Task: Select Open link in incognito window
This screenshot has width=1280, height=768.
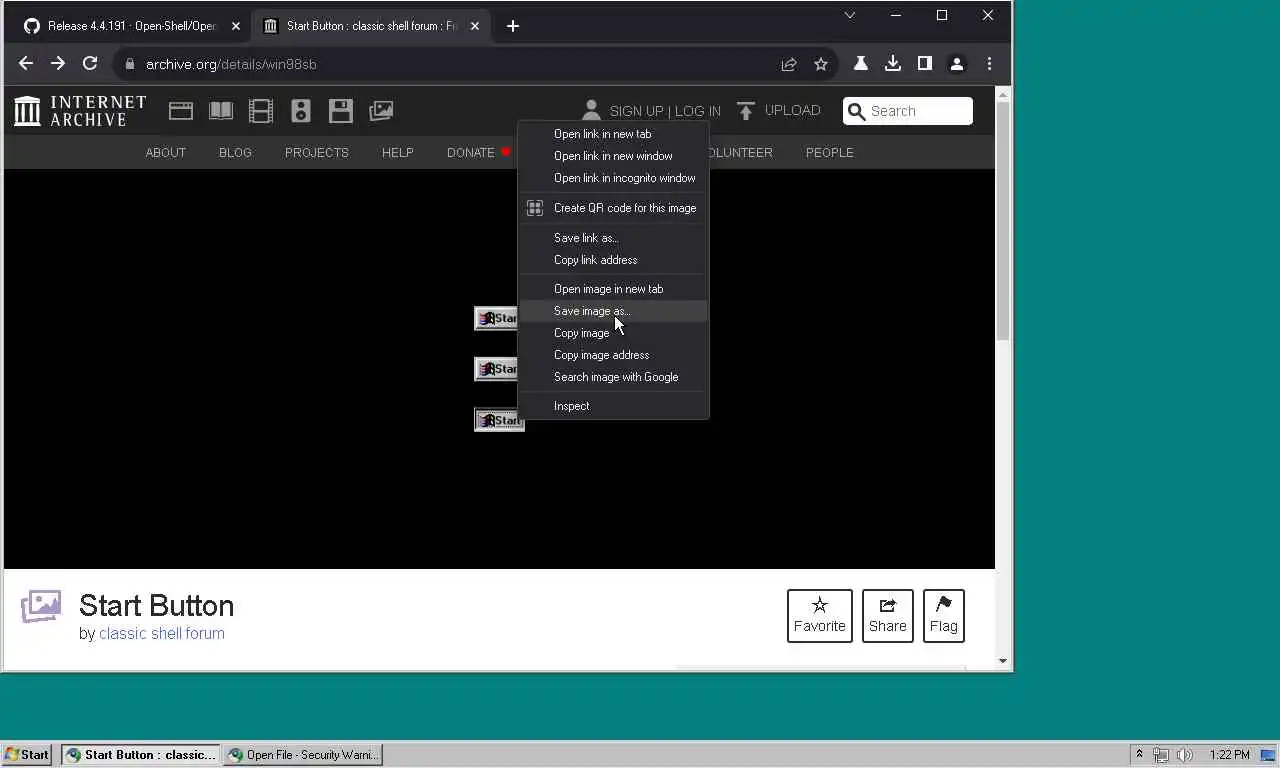Action: 613,178
